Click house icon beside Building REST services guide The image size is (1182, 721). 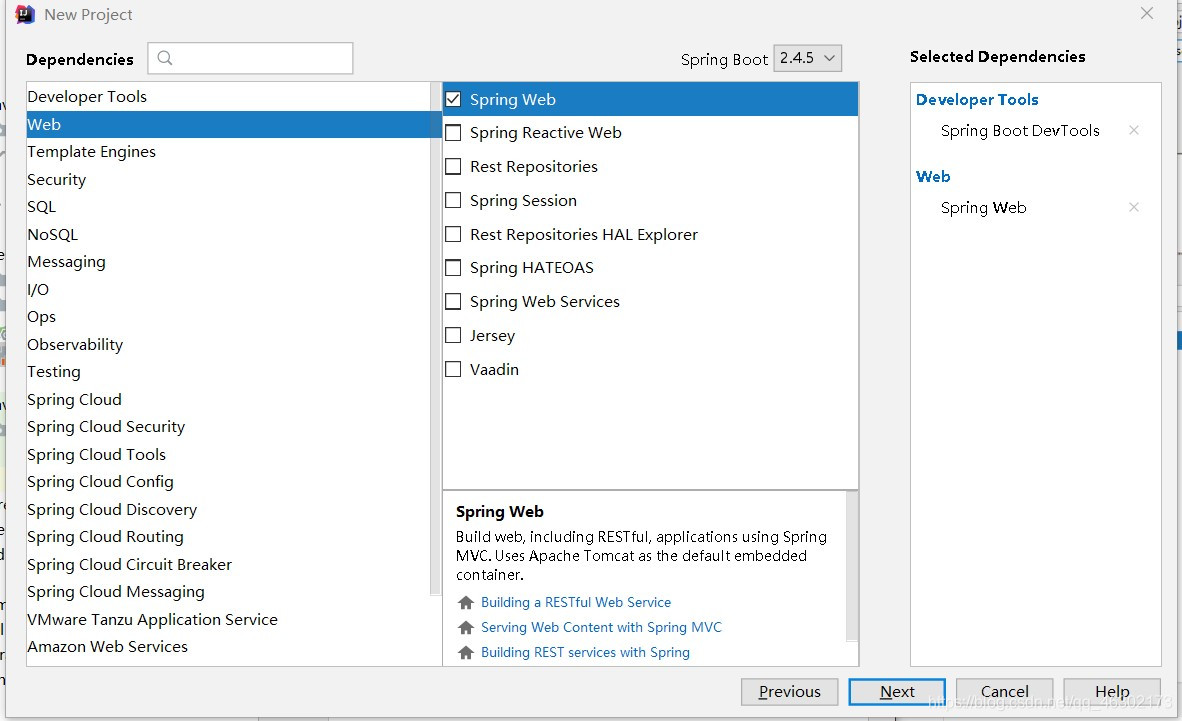466,652
